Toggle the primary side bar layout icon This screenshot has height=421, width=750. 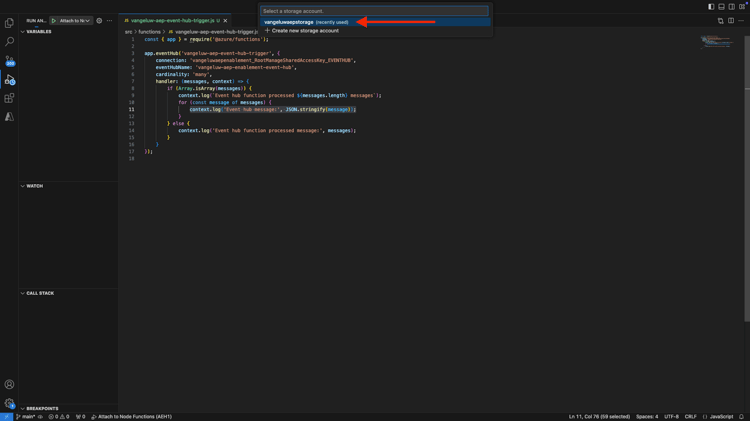coord(711,7)
